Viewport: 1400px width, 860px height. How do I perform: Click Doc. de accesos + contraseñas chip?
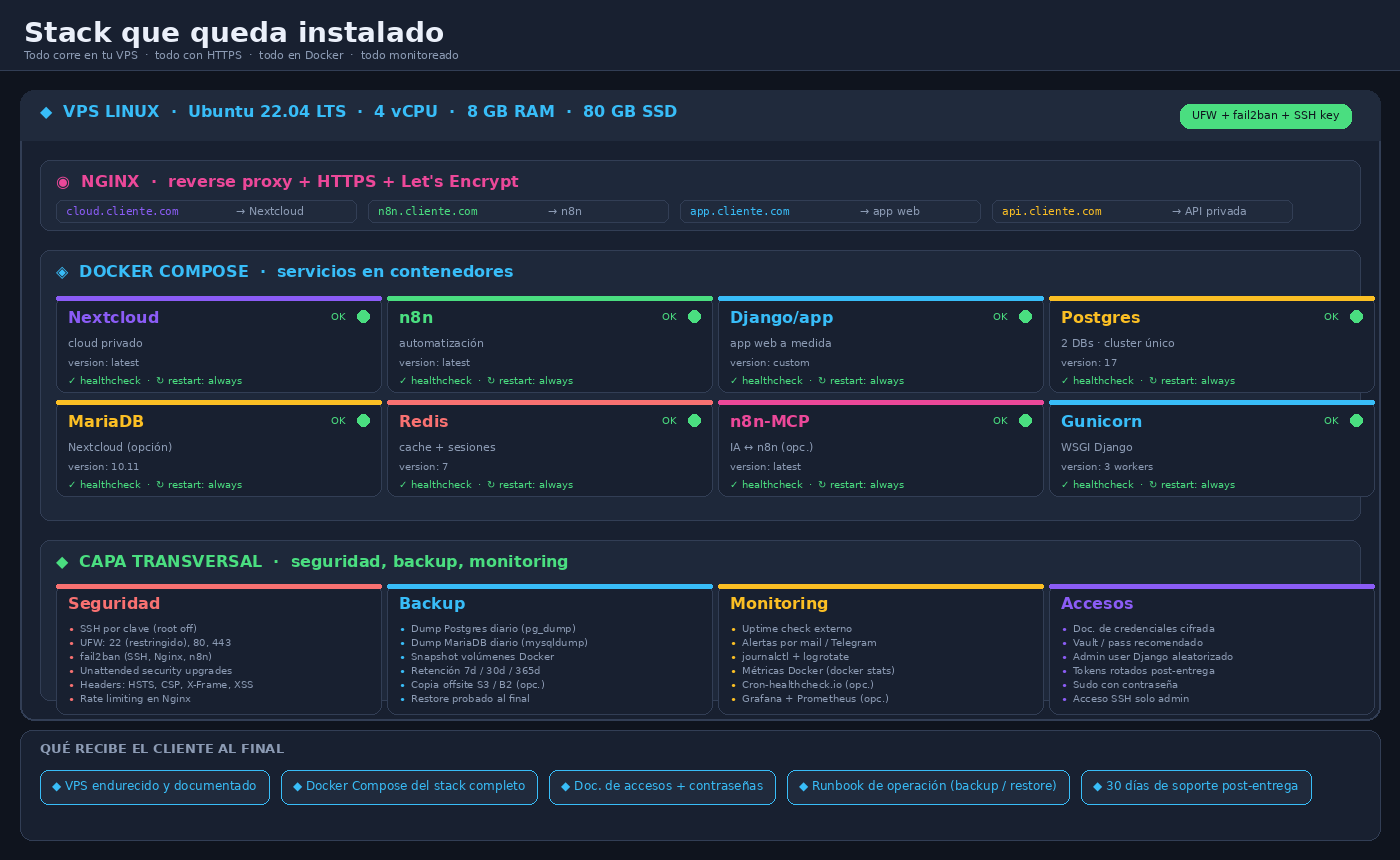tap(662, 787)
